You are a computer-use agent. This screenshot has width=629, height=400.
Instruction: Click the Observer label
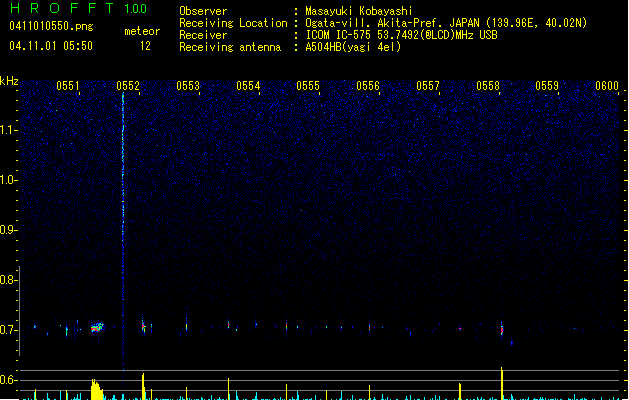[x=203, y=11]
